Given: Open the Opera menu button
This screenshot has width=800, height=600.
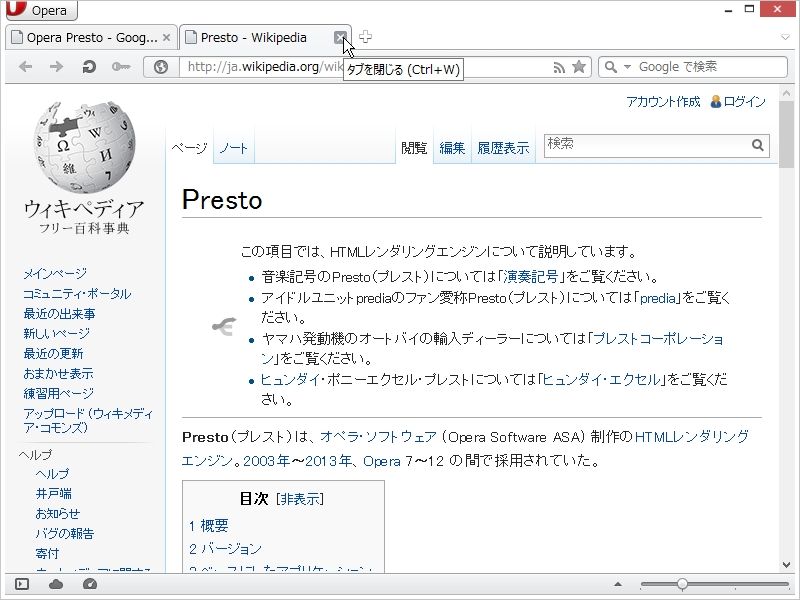Looking at the screenshot, I should [41, 10].
